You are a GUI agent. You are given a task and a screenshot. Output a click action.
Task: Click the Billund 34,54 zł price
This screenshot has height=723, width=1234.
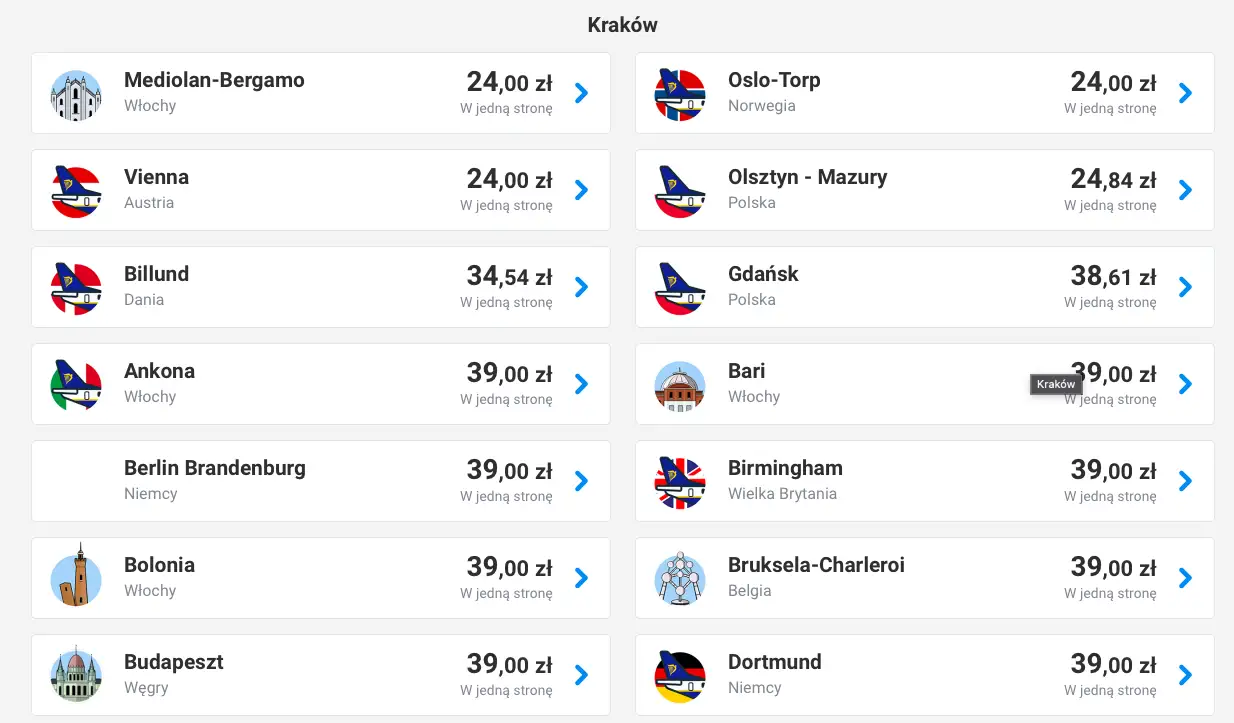(509, 275)
